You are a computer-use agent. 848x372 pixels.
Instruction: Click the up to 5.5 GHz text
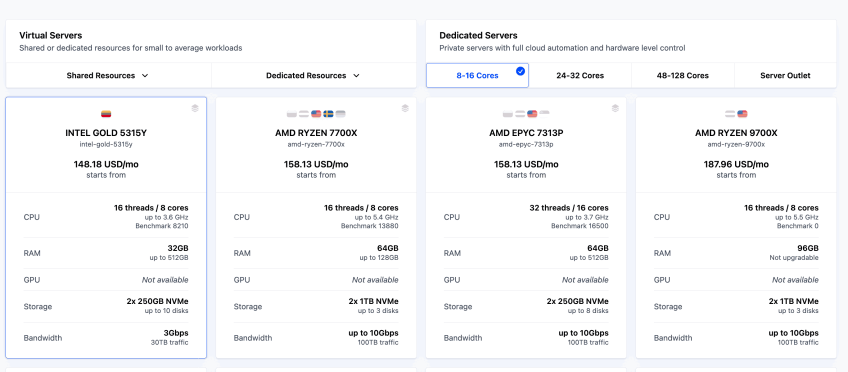pyautogui.click(x=797, y=217)
